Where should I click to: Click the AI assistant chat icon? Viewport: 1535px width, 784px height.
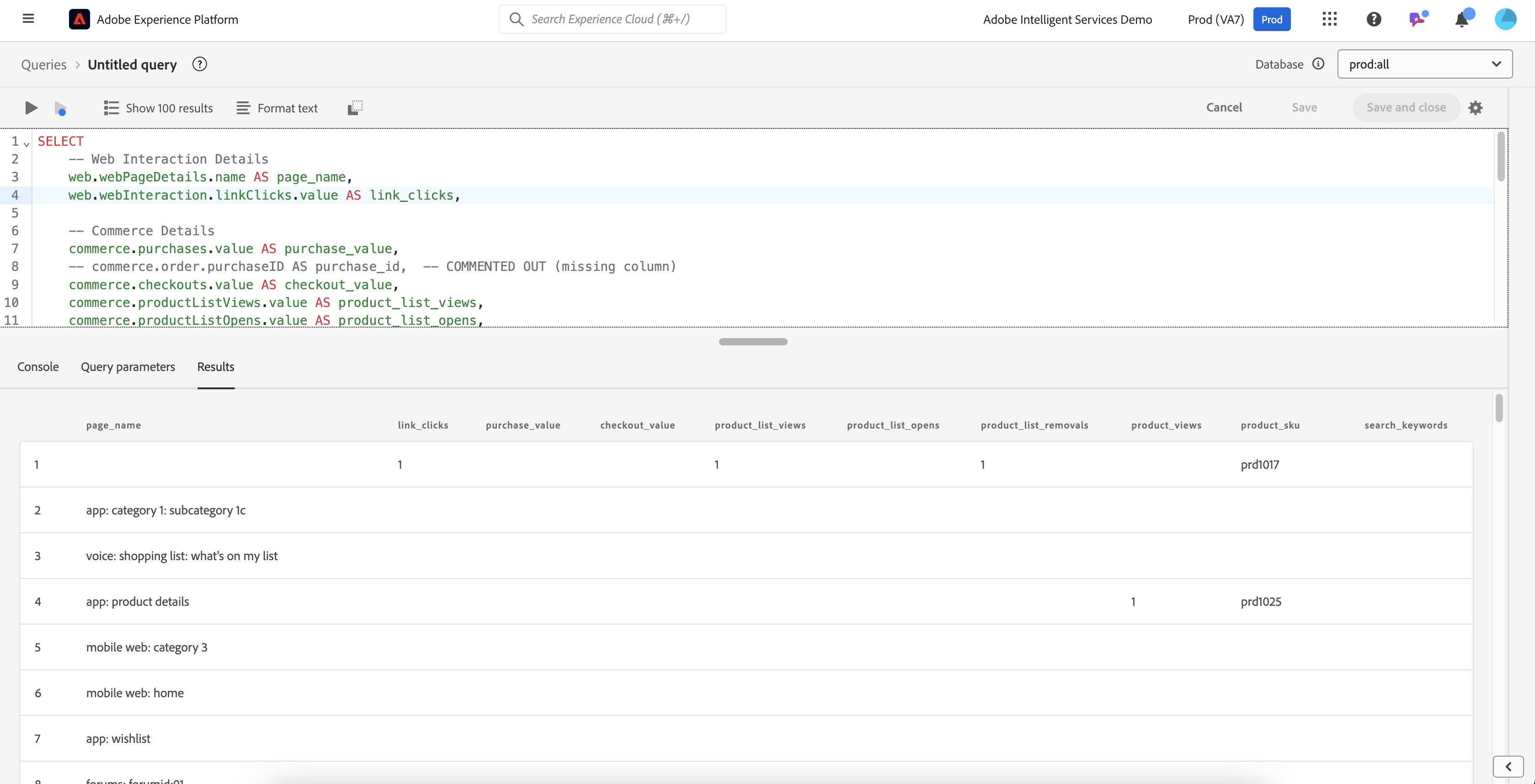(1417, 19)
